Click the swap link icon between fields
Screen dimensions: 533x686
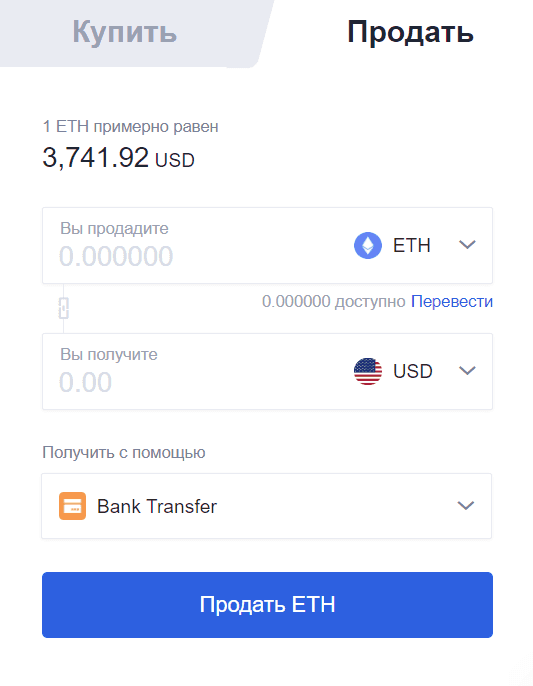click(x=64, y=308)
